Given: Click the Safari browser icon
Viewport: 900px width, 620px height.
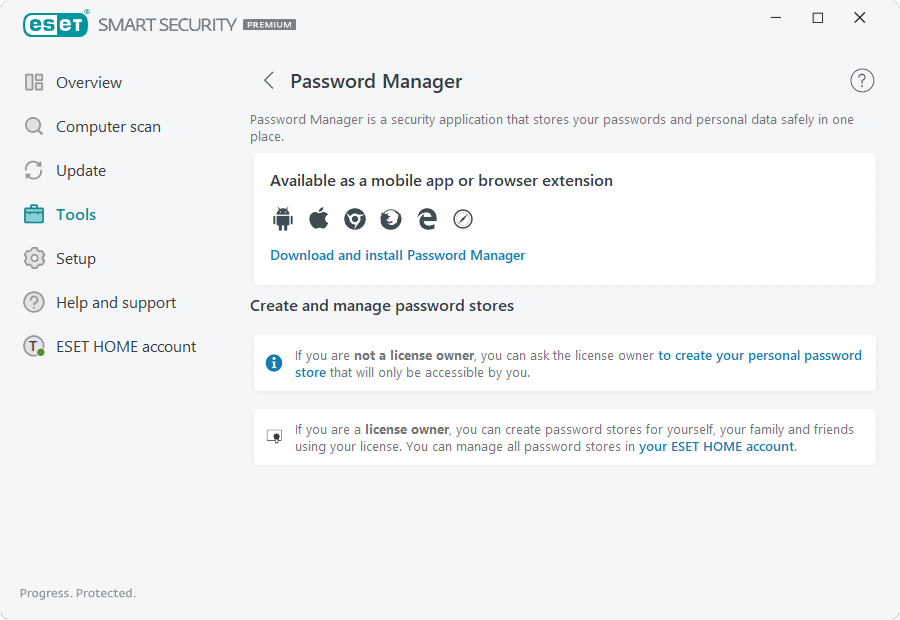Looking at the screenshot, I should coord(462,219).
